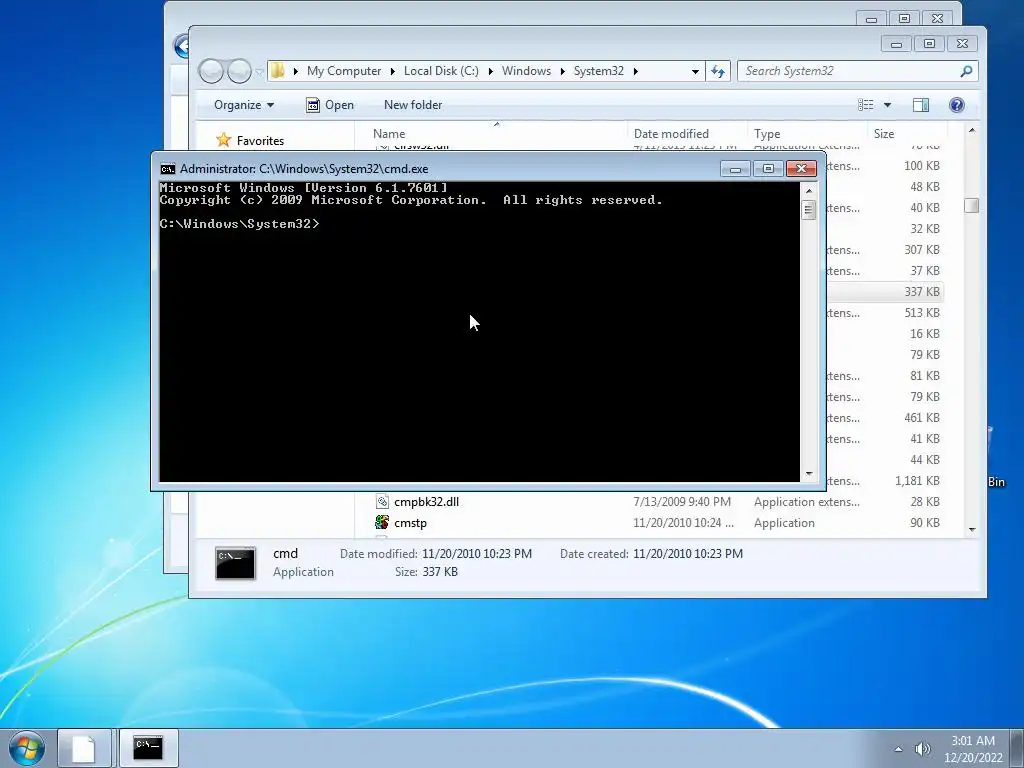This screenshot has height=768, width=1024.
Task: Click the cmd scrollbar up arrow
Action: coord(809,191)
